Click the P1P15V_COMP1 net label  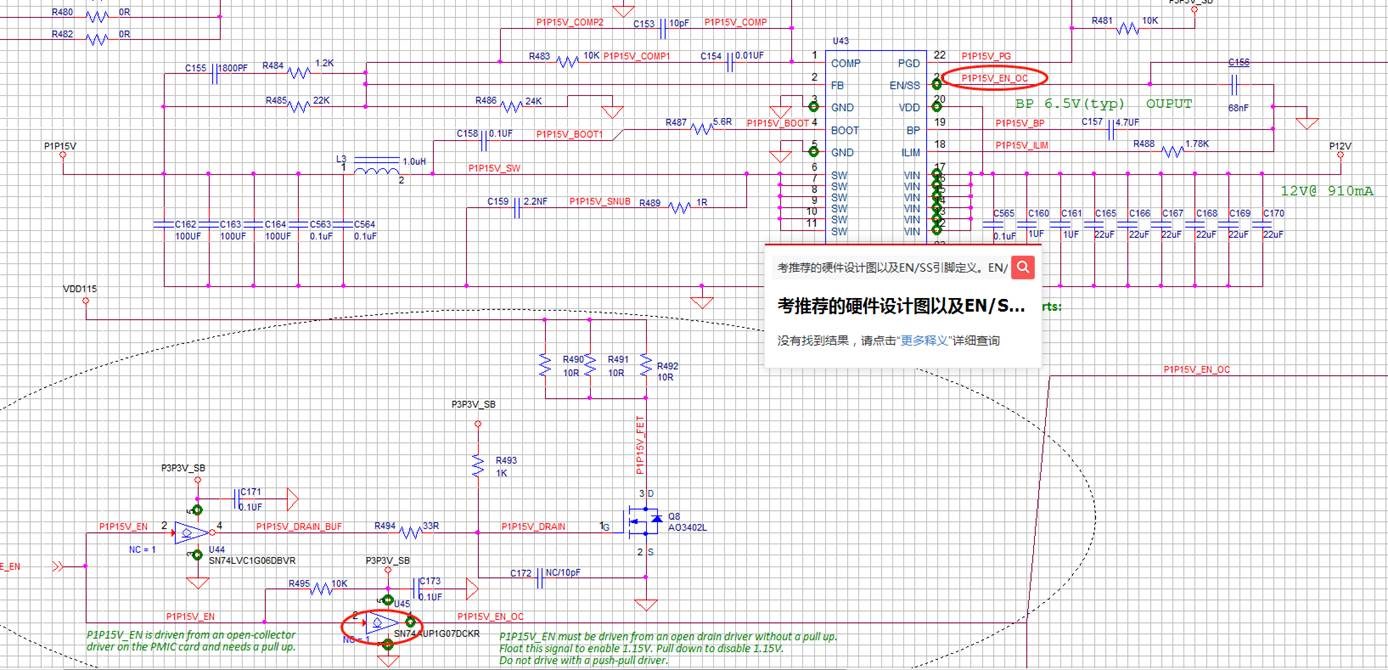[637, 56]
